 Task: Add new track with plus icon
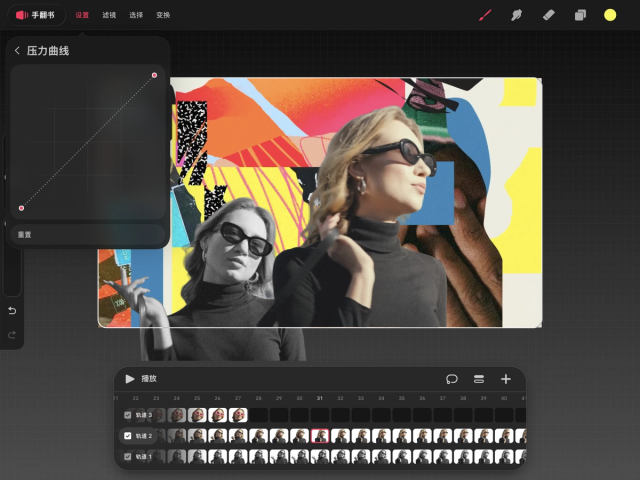tap(506, 379)
